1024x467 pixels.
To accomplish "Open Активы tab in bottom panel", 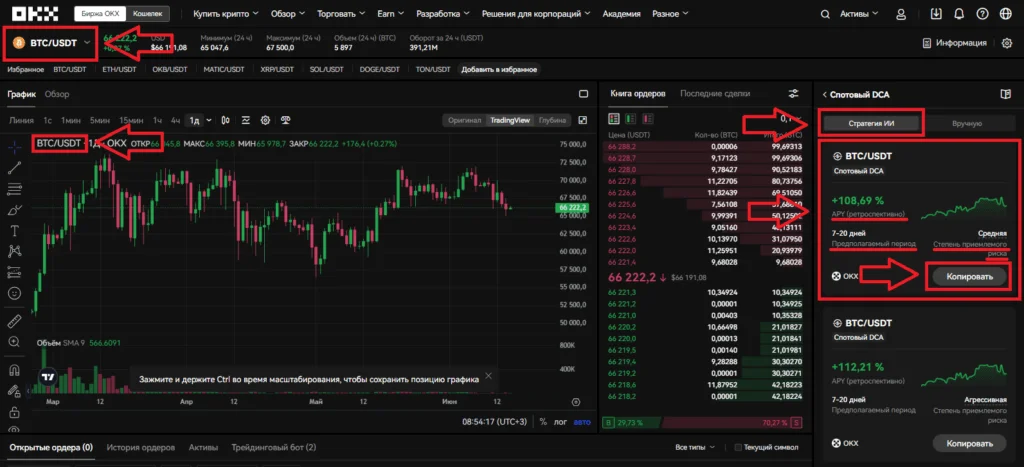I will [203, 447].
